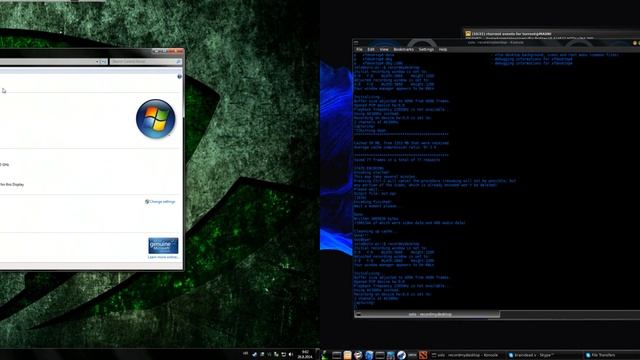Open the Bookmarks menu in Konsole
This screenshot has height=360, width=640.
click(403, 49)
